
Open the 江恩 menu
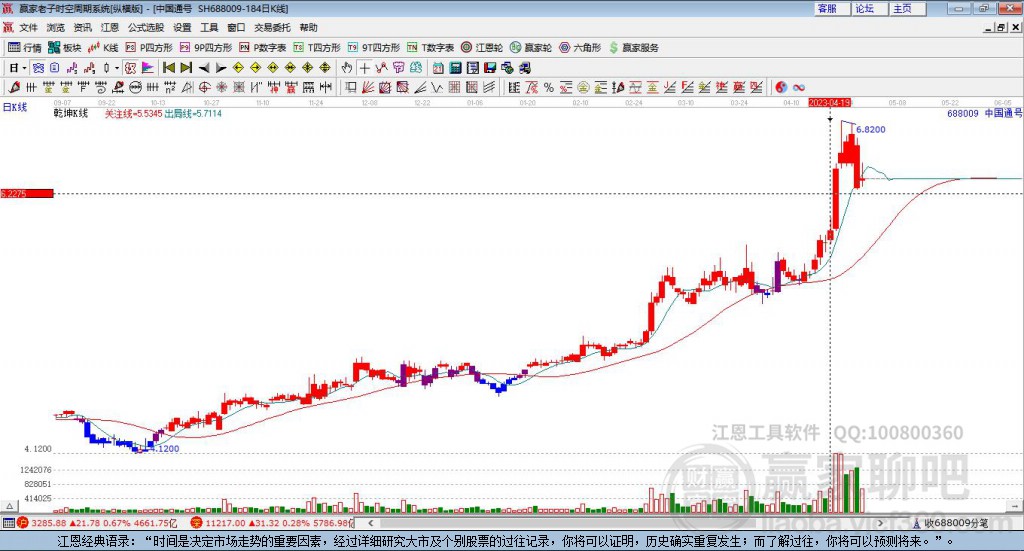tap(110, 27)
